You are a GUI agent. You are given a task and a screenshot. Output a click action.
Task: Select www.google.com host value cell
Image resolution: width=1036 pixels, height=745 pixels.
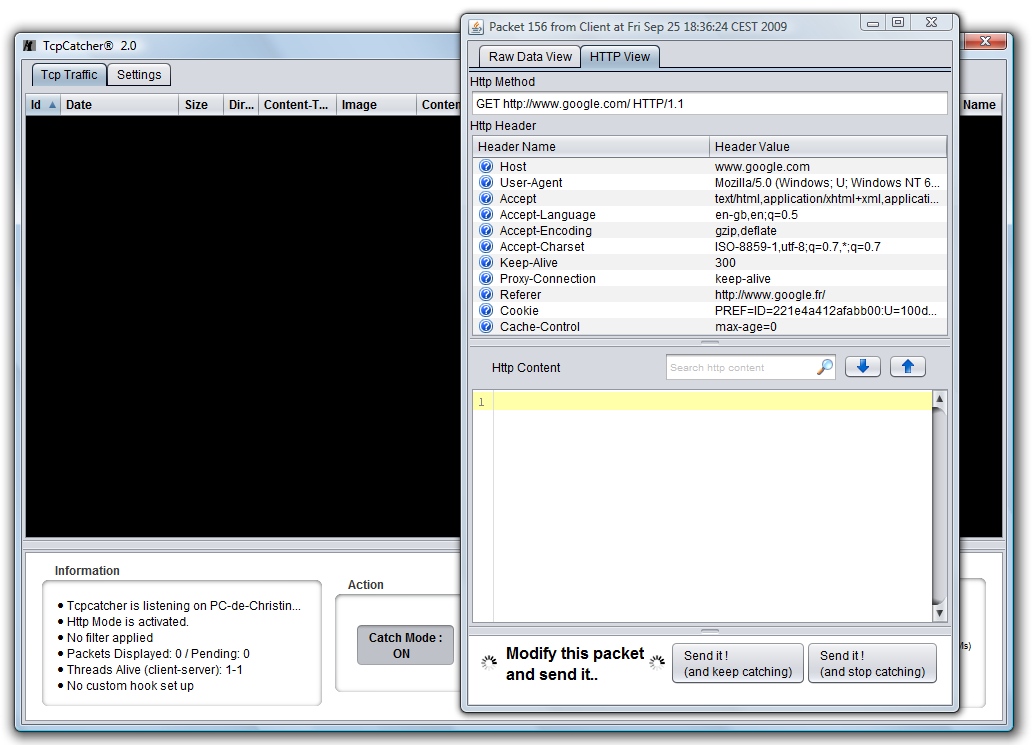[828, 166]
